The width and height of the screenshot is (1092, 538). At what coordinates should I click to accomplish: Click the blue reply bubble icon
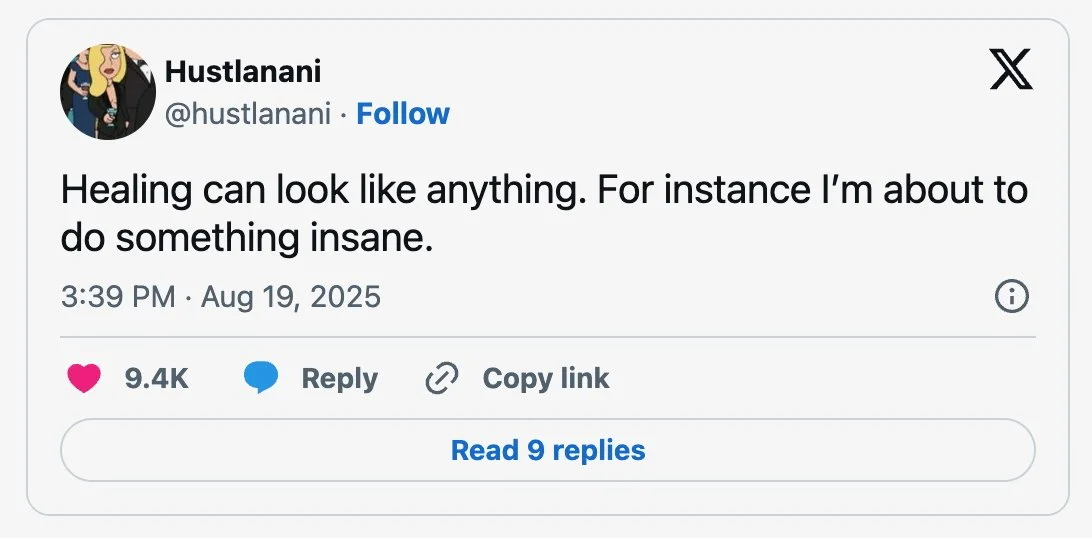261,378
